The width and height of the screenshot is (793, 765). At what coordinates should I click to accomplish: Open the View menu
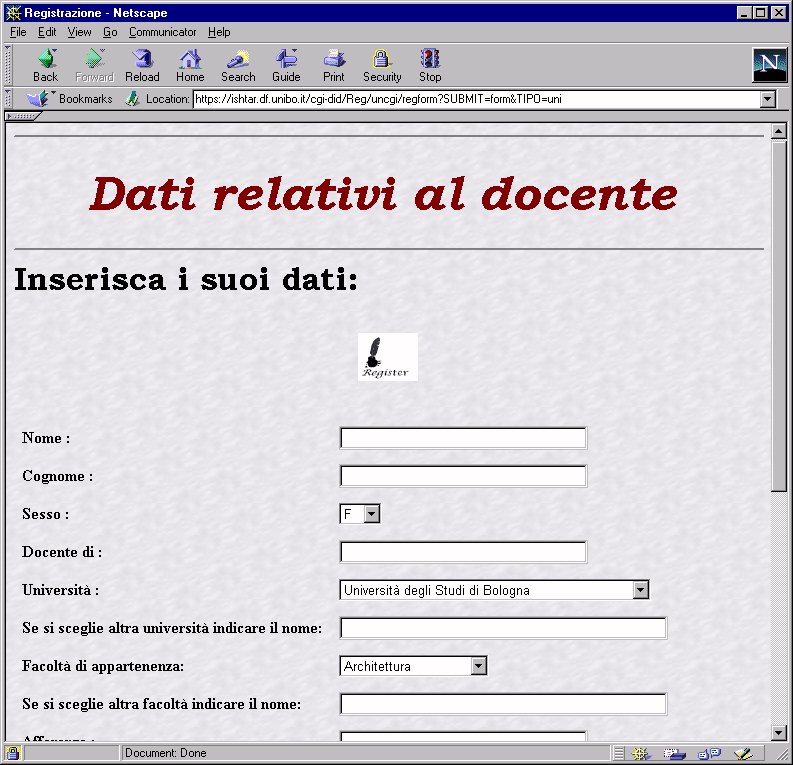79,32
